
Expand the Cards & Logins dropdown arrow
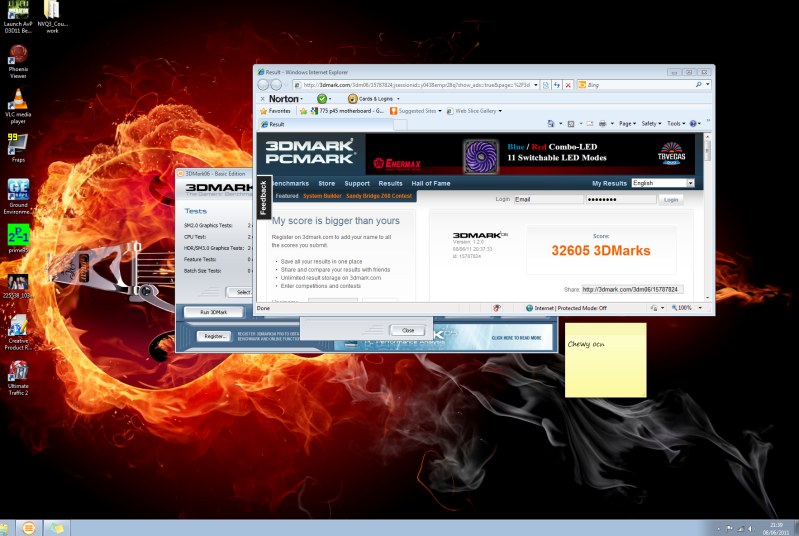[398, 99]
